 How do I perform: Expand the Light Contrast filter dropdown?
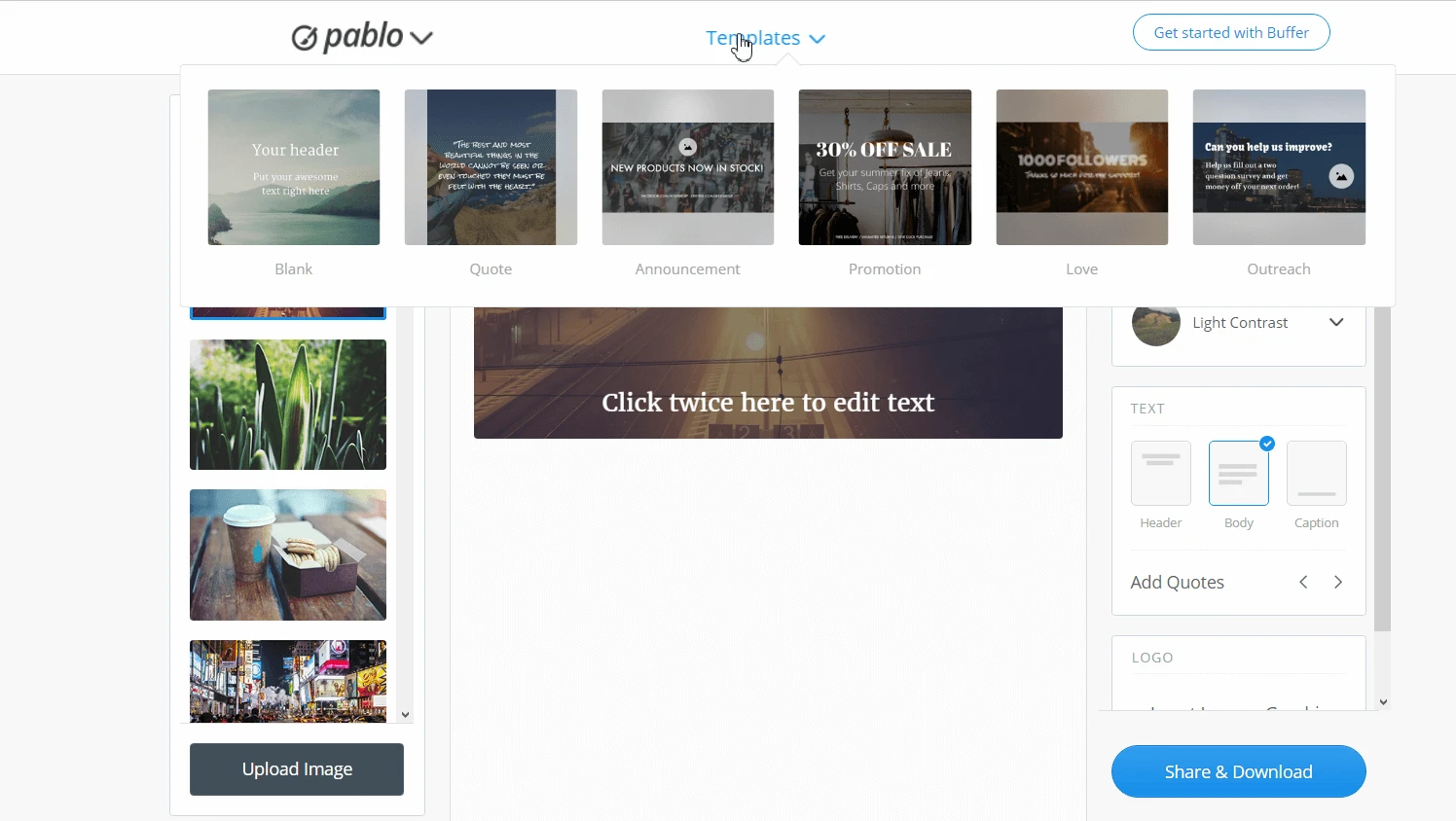click(x=1336, y=322)
